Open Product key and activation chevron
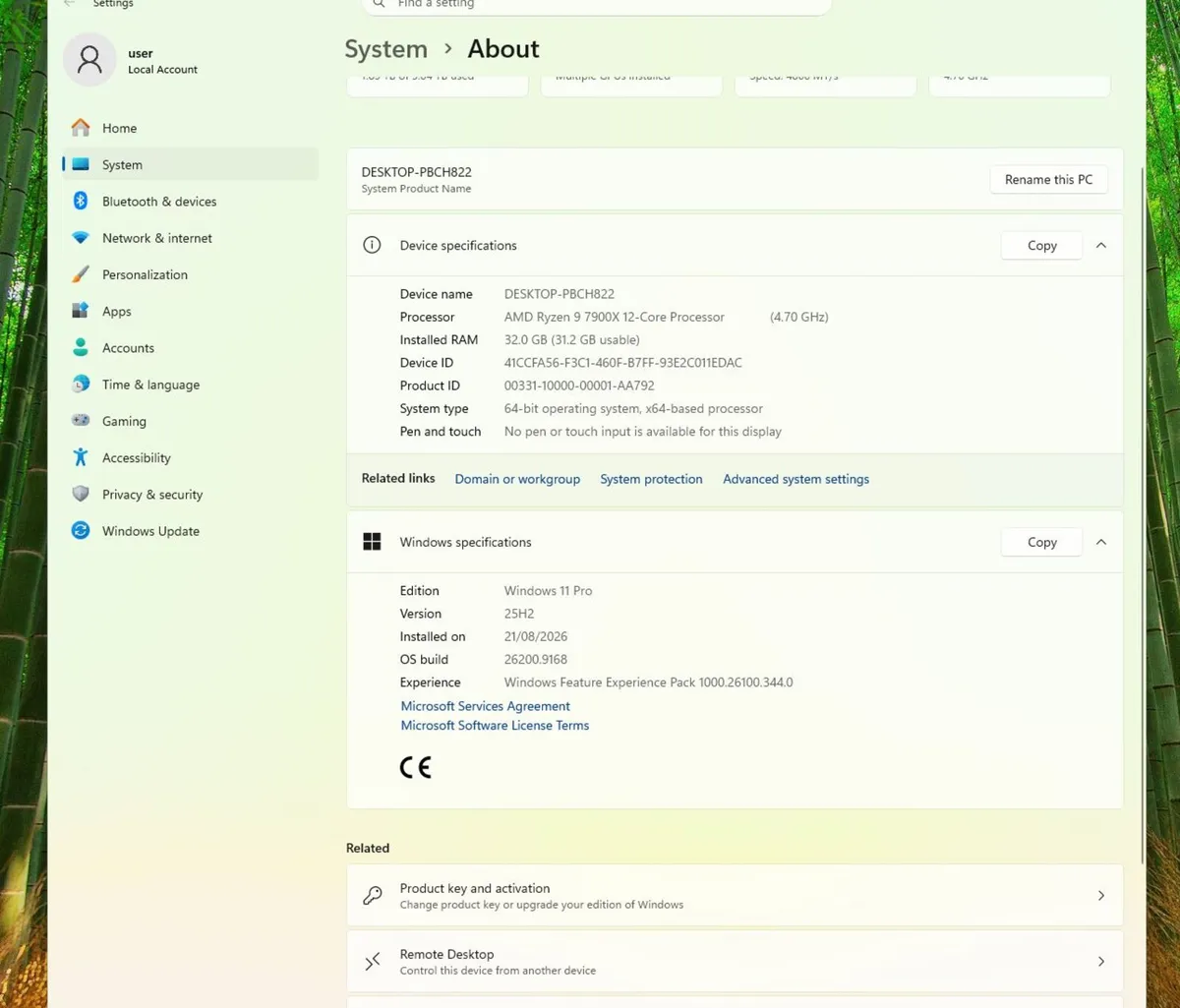The image size is (1180, 1008). click(x=1101, y=896)
